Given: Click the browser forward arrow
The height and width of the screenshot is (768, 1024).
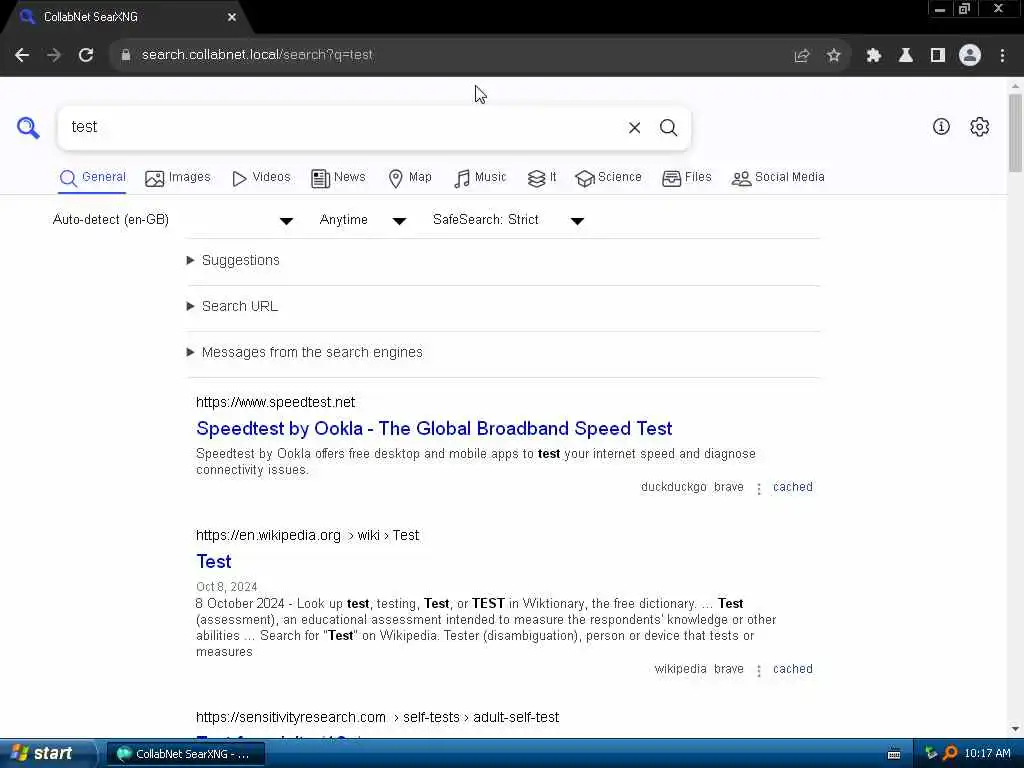Looking at the screenshot, I should pos(54,55).
